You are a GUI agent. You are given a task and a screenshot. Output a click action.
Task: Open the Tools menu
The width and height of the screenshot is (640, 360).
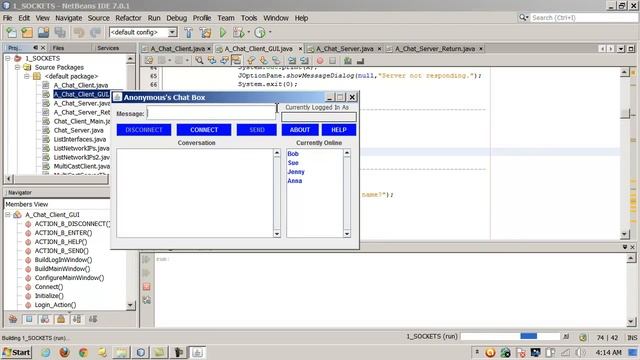point(249,18)
